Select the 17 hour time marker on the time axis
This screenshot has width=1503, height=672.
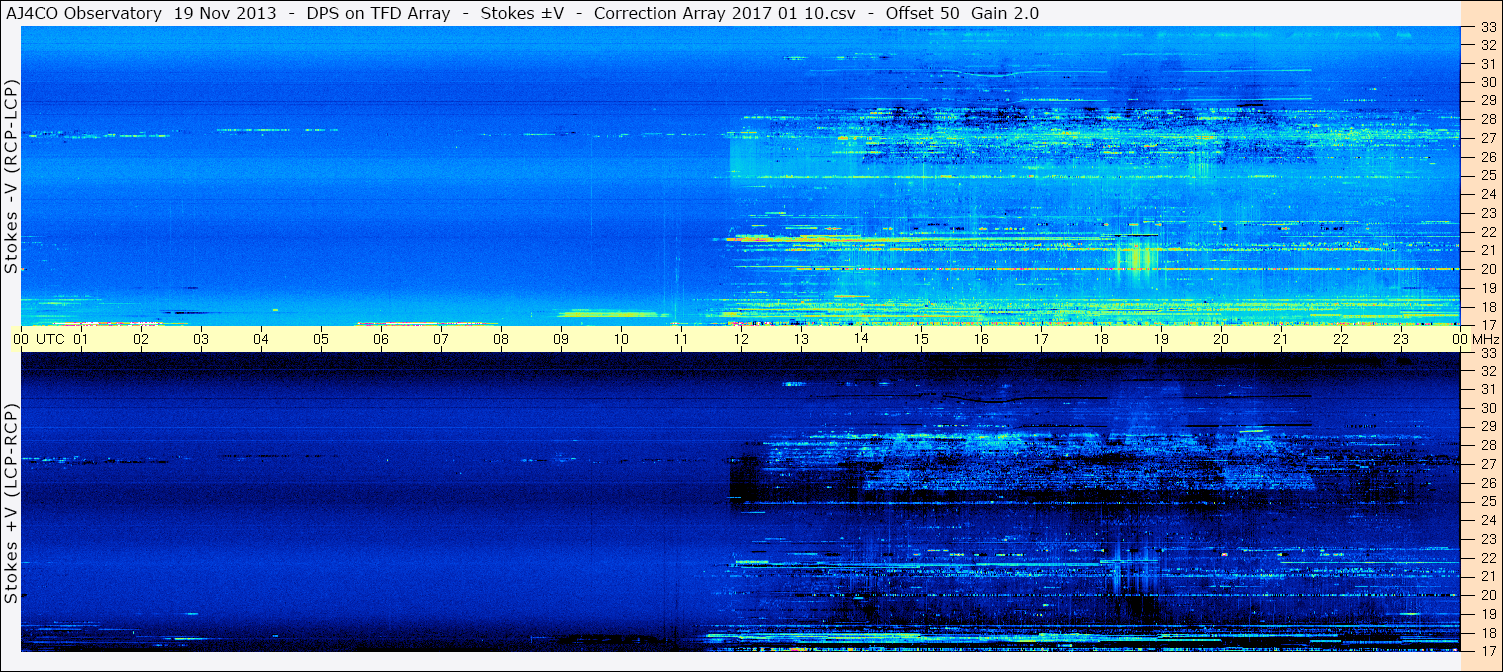[1041, 339]
